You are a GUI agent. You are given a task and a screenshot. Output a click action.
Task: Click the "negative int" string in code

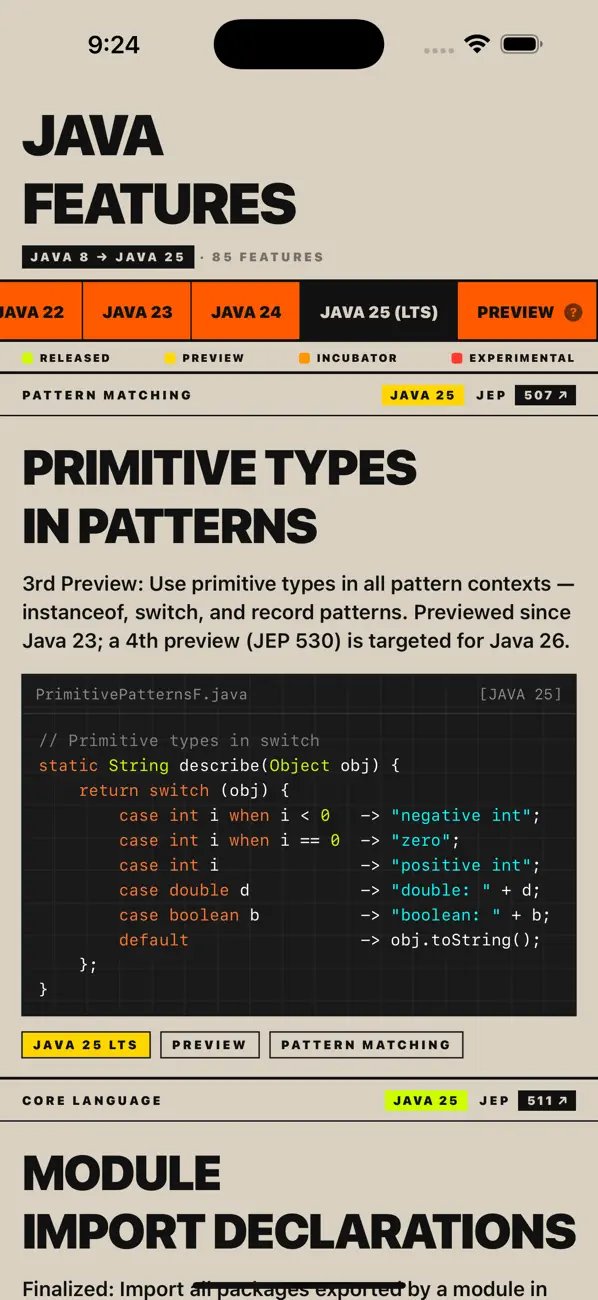click(460, 816)
